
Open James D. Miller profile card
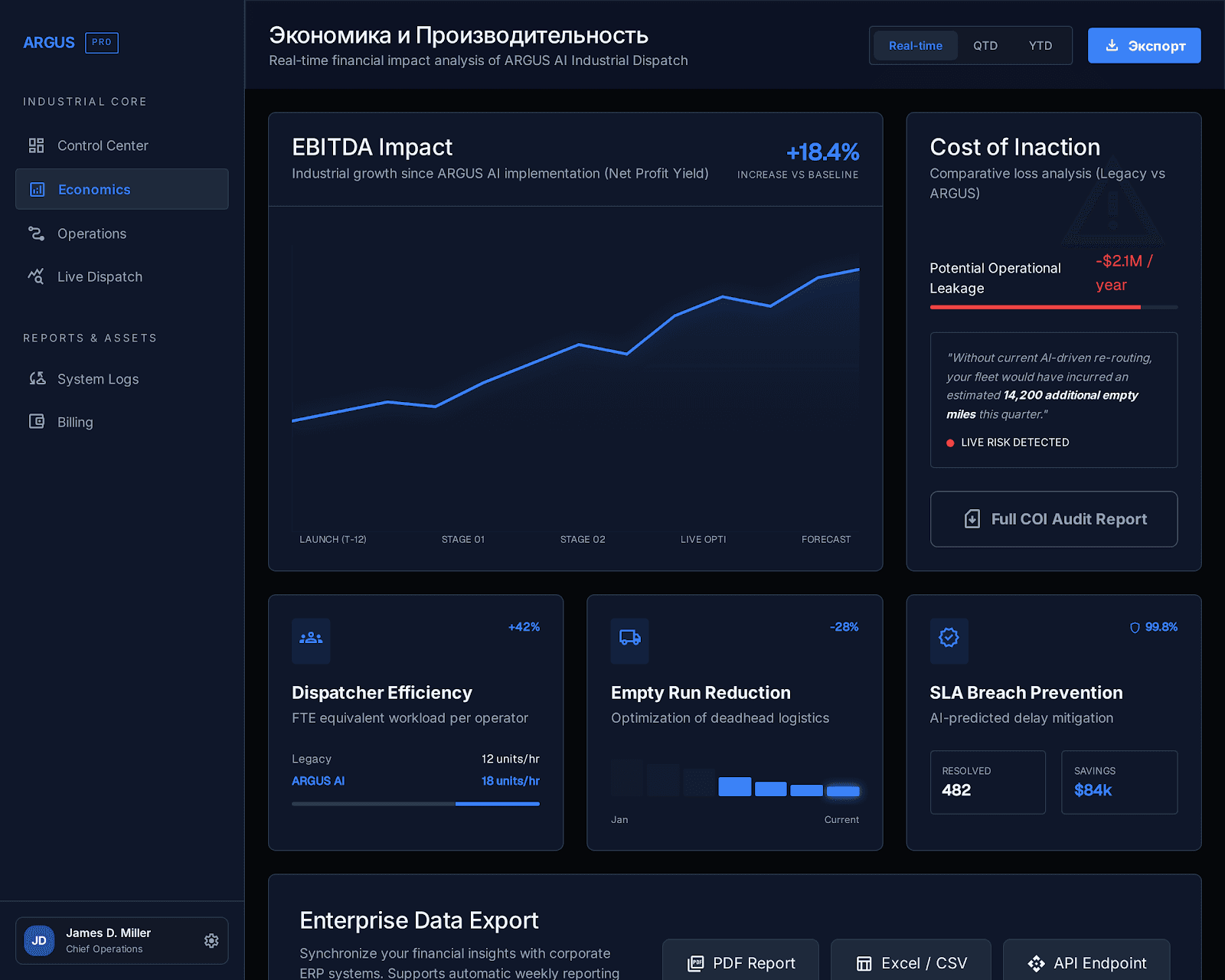pyautogui.click(x=122, y=940)
